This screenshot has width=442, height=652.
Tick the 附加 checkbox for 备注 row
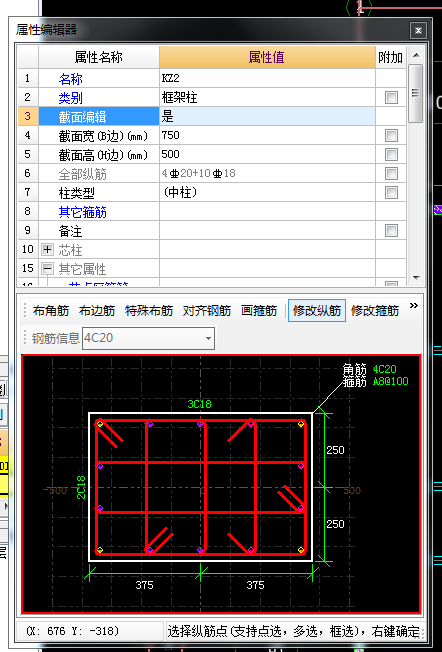391,230
